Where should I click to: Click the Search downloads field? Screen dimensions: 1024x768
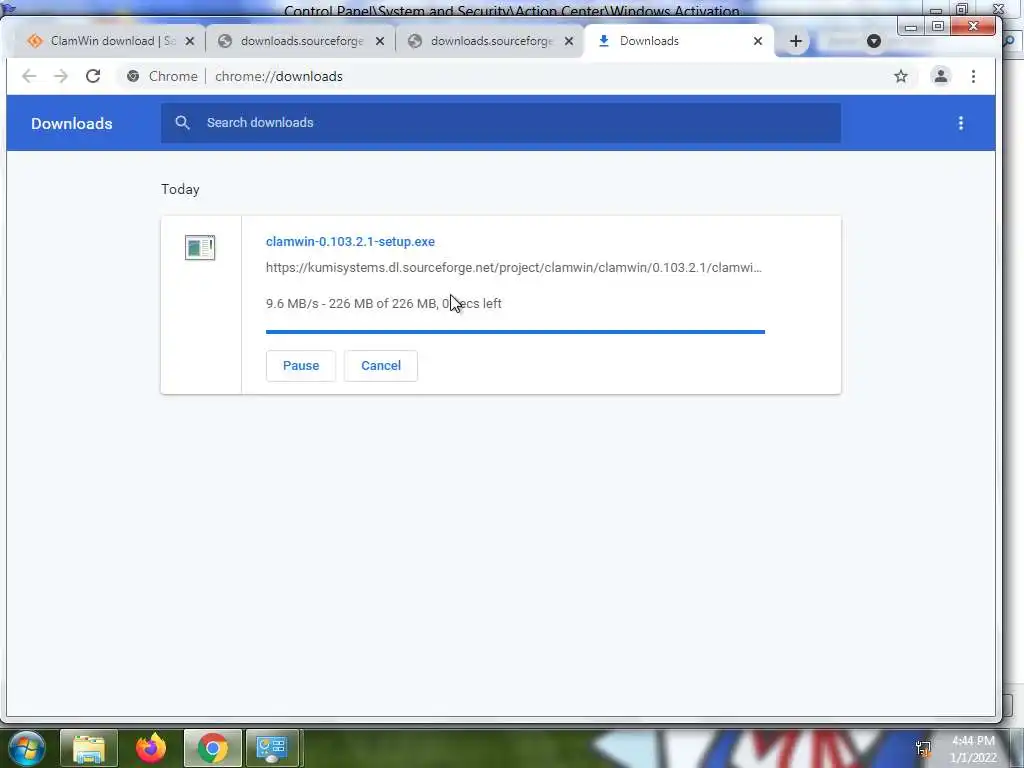click(x=501, y=123)
